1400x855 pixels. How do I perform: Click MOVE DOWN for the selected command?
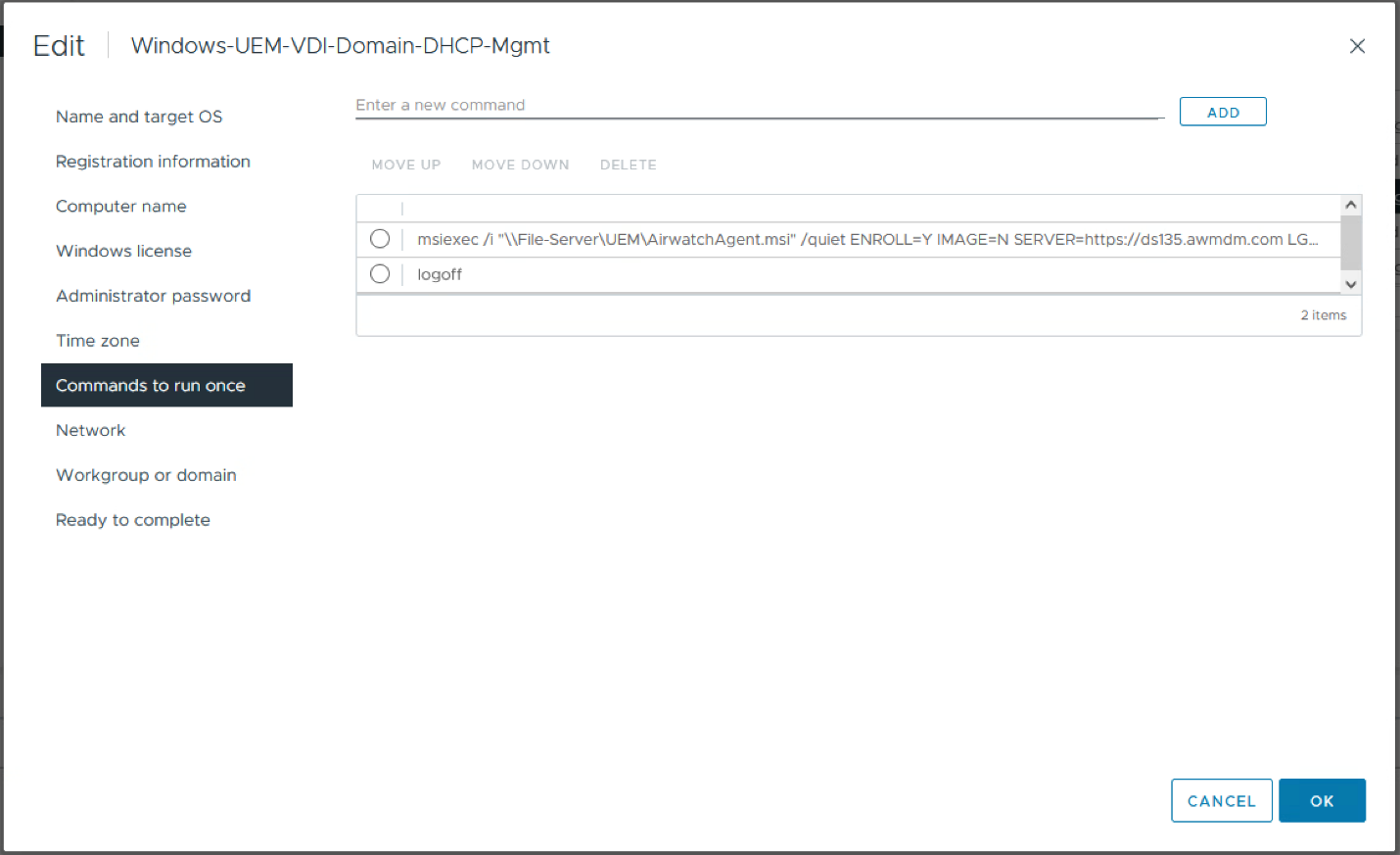(520, 165)
